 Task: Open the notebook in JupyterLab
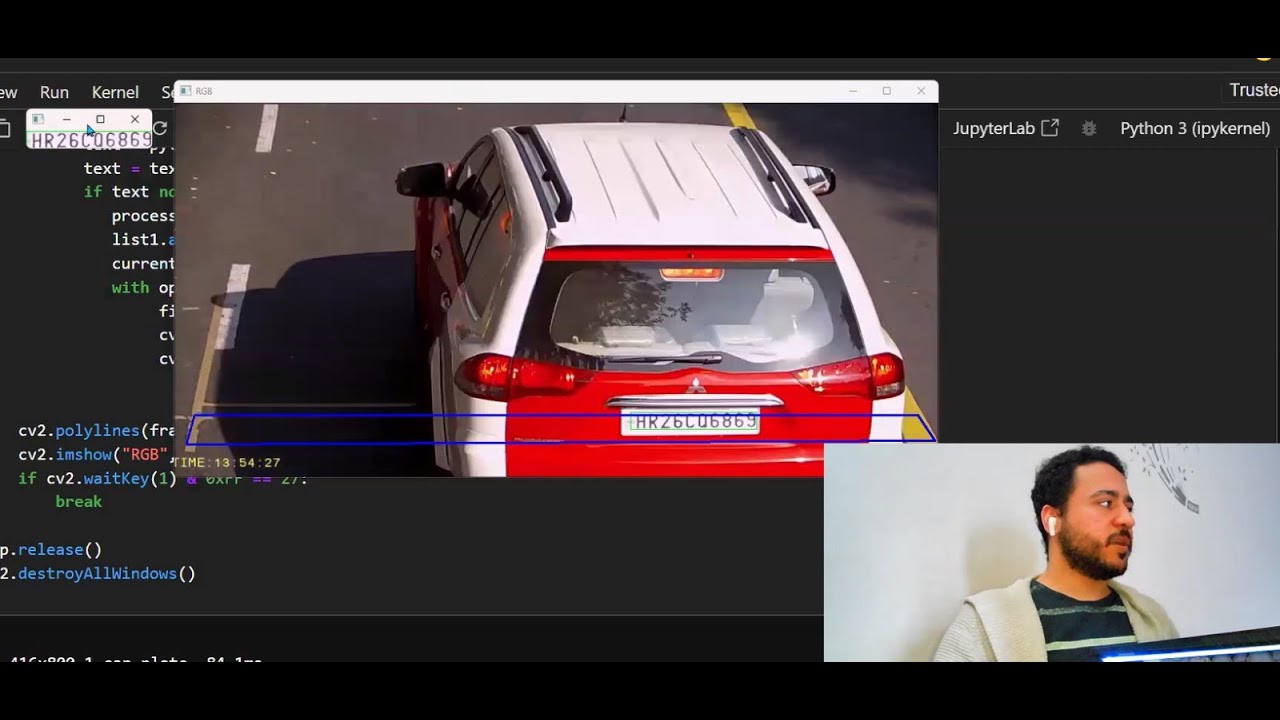click(x=1005, y=128)
